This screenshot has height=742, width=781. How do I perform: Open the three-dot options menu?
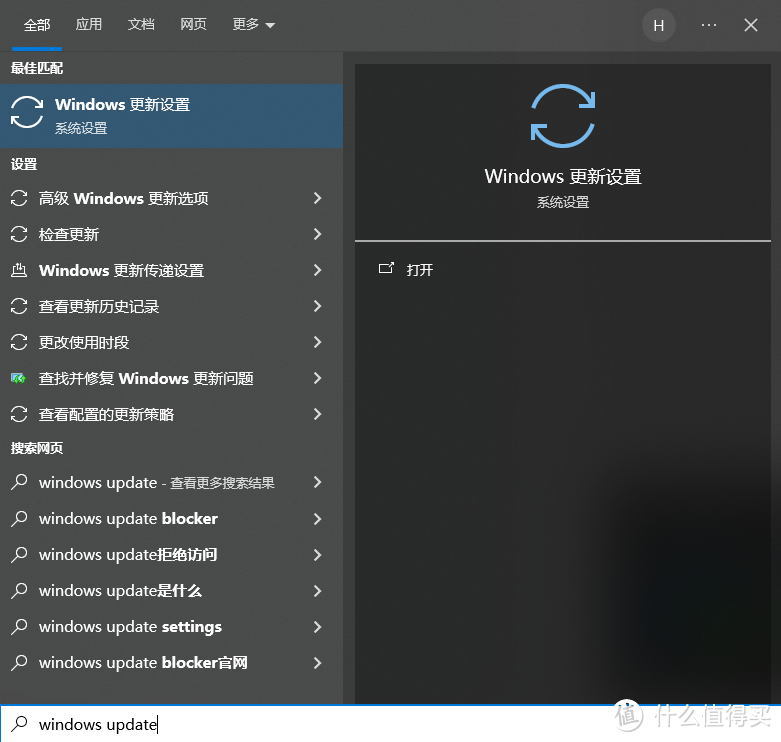[709, 25]
